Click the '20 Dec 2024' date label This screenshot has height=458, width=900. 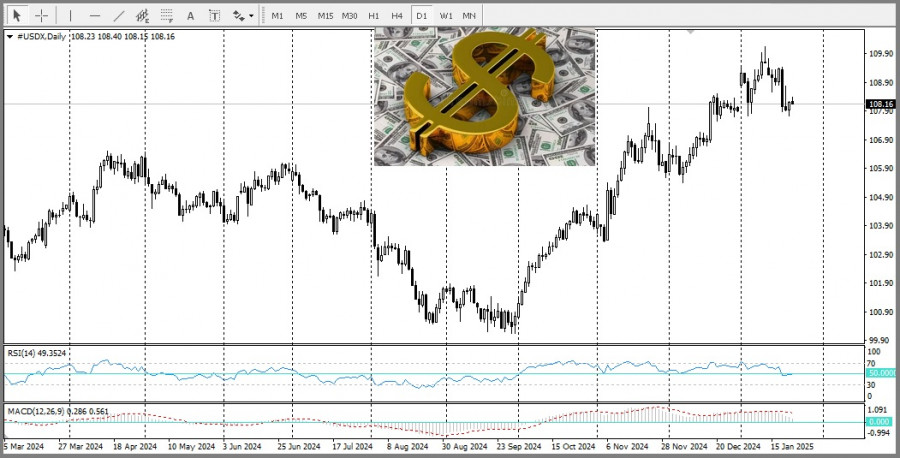pos(738,447)
